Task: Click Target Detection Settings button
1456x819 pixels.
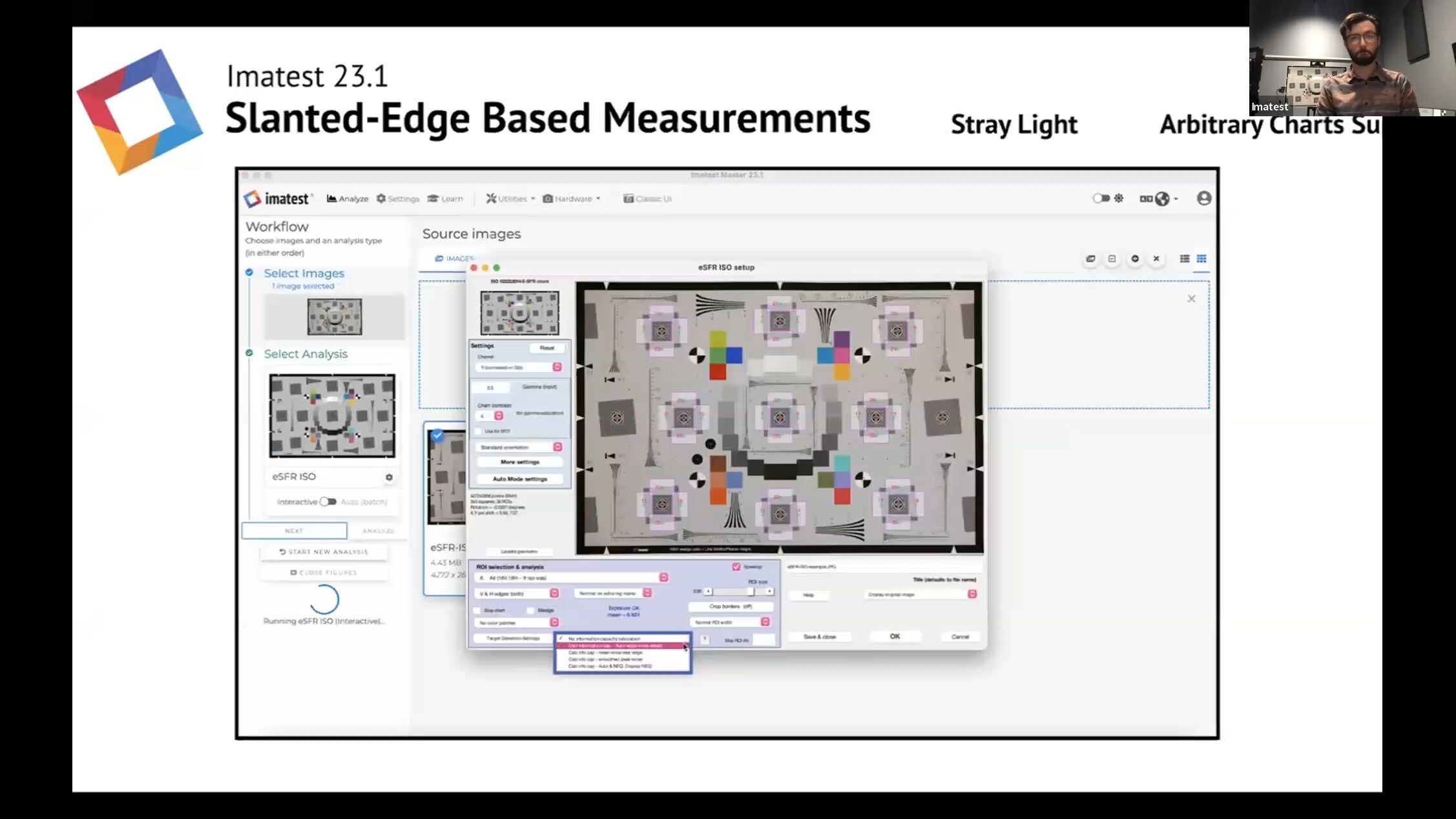Action: [x=513, y=639]
